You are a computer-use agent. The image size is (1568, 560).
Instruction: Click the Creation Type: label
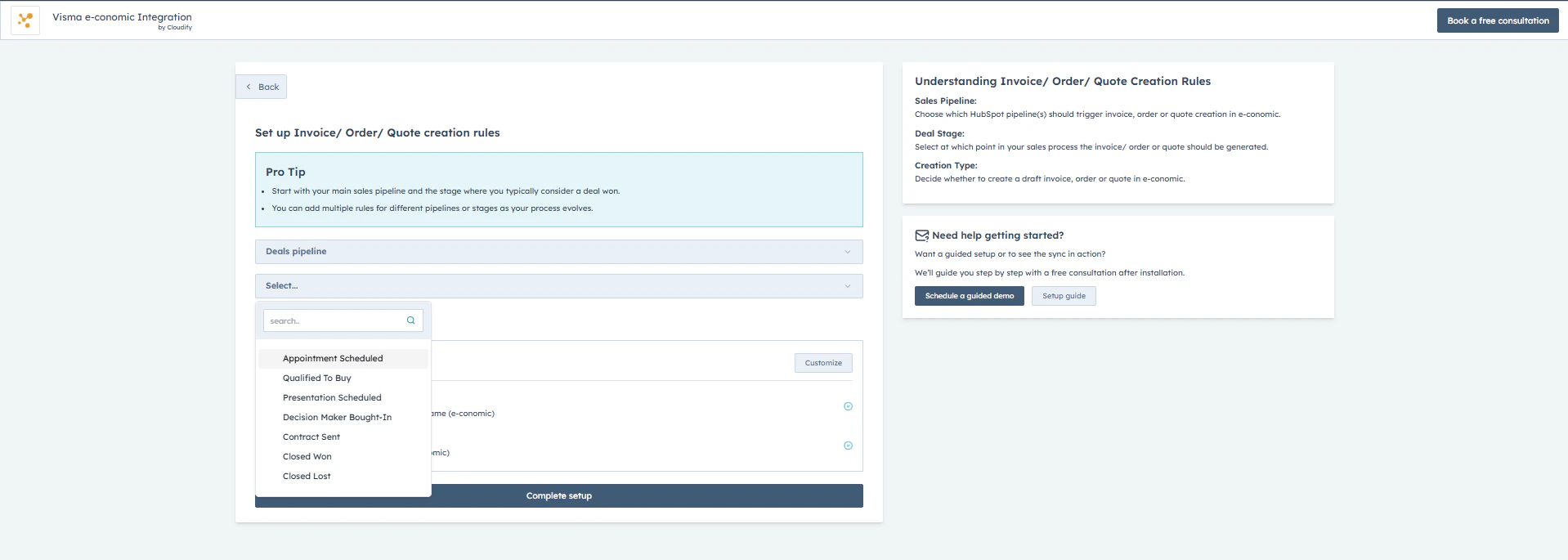click(x=946, y=166)
